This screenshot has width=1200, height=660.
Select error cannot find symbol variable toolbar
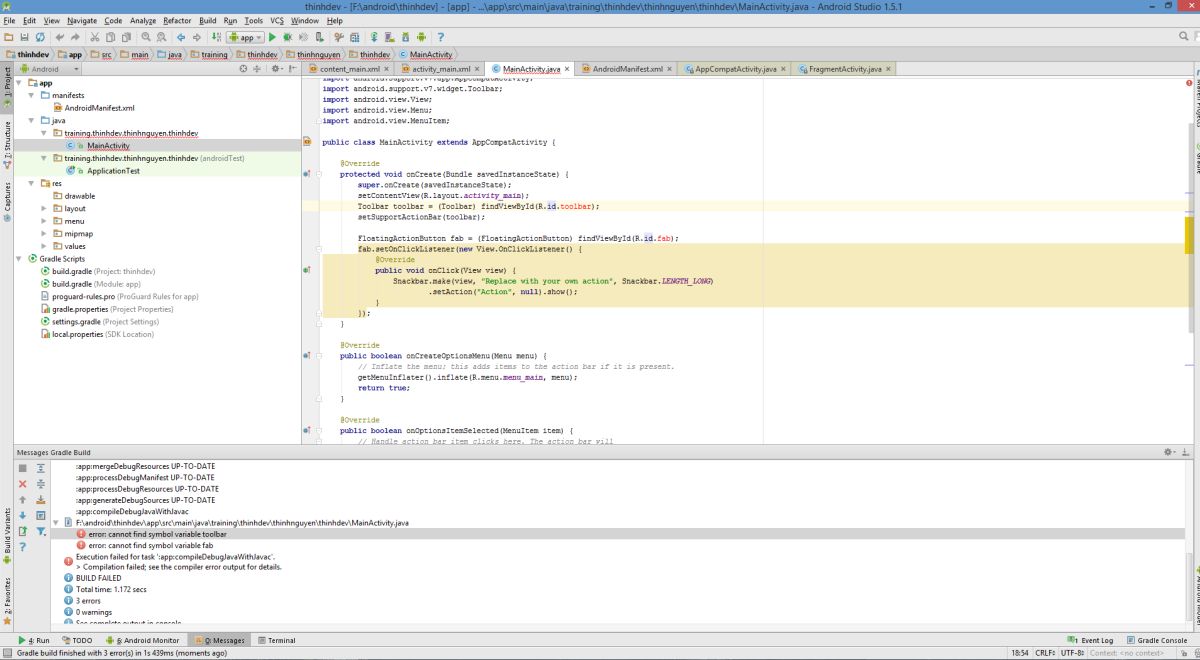(158, 535)
